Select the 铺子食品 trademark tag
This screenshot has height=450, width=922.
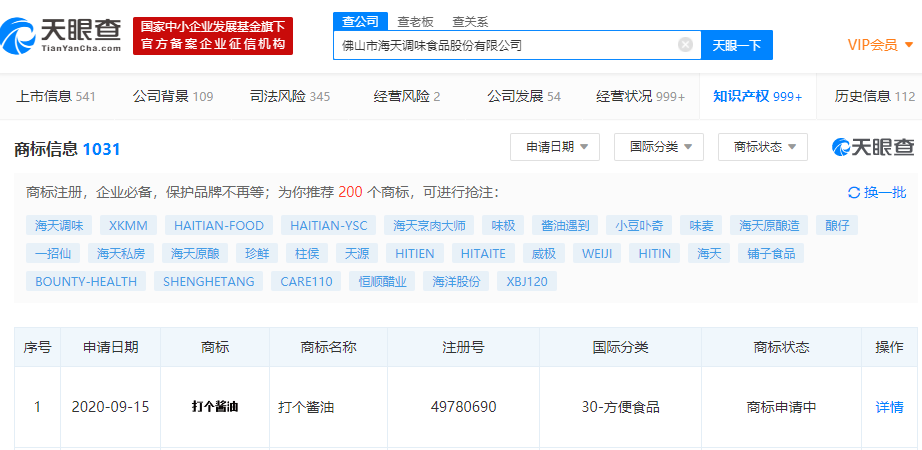[771, 254]
